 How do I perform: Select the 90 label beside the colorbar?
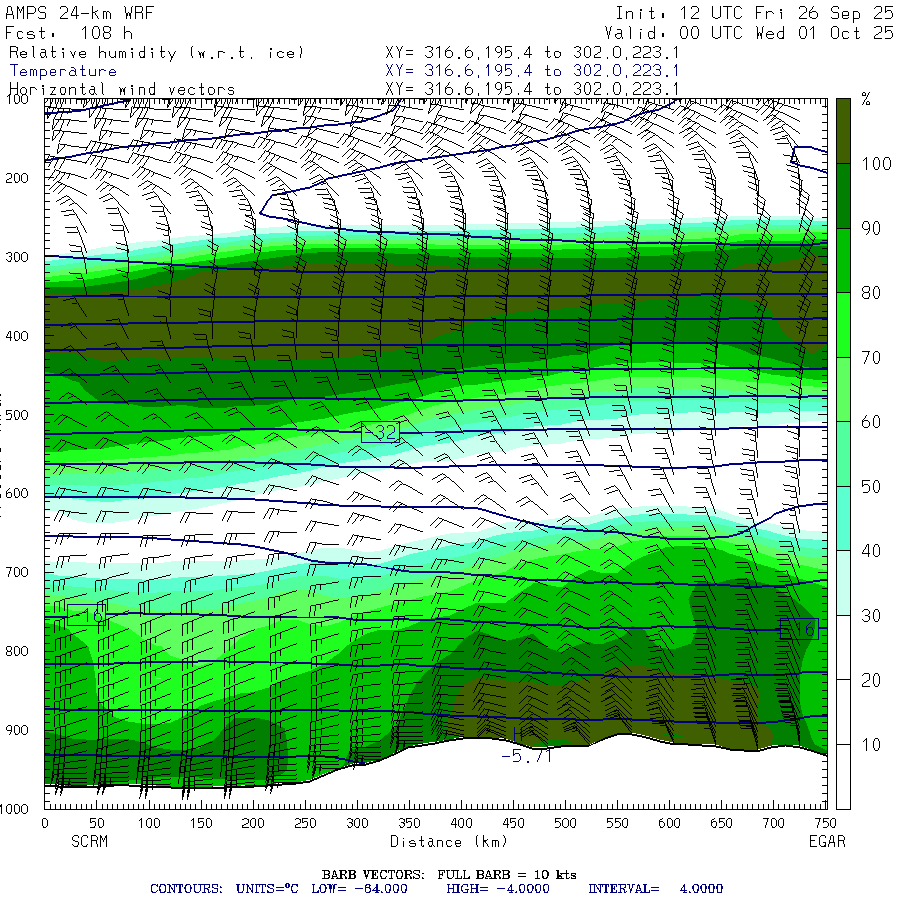[871, 228]
